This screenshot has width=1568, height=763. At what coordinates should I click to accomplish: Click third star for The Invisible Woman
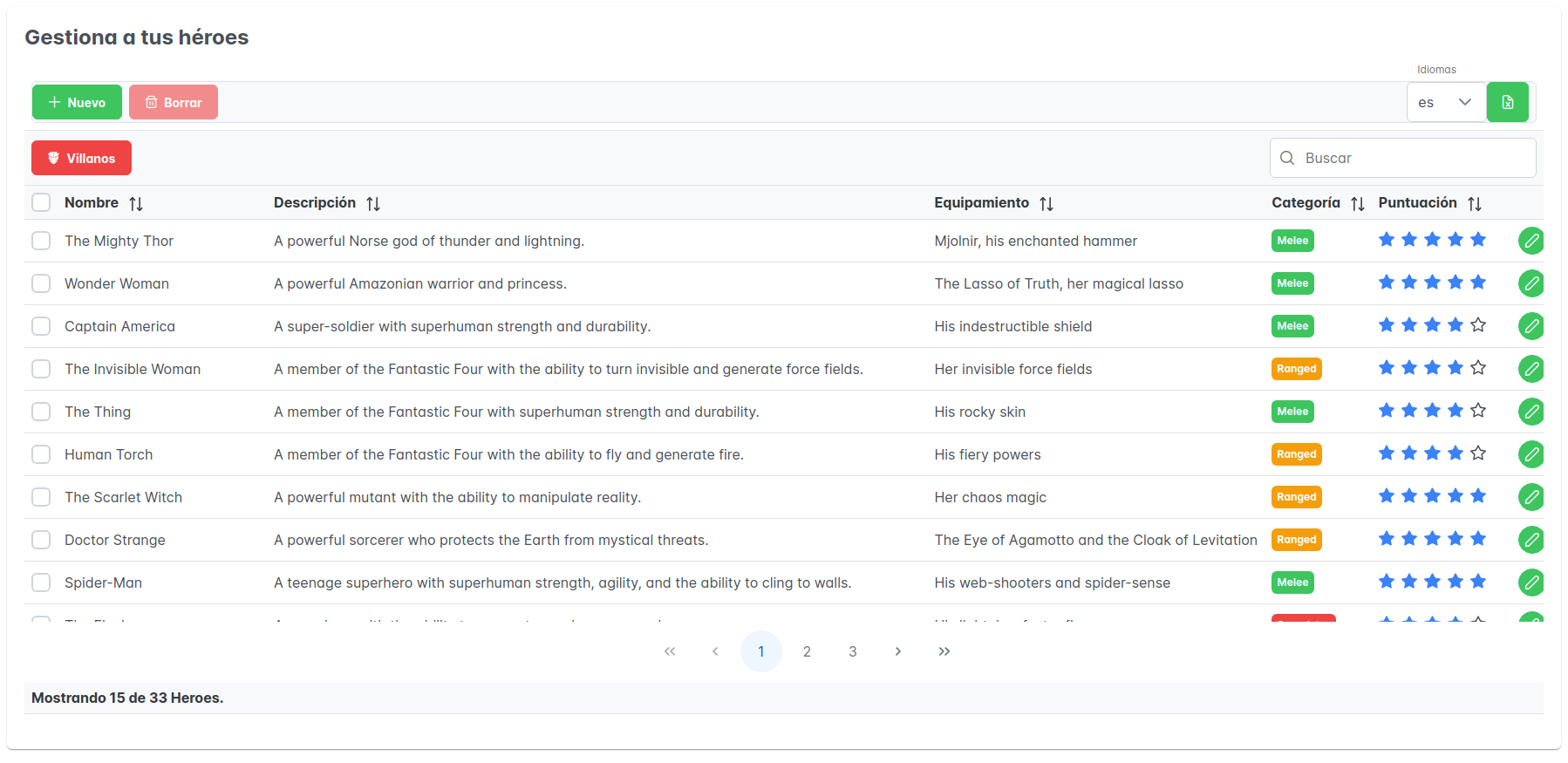tap(1432, 368)
